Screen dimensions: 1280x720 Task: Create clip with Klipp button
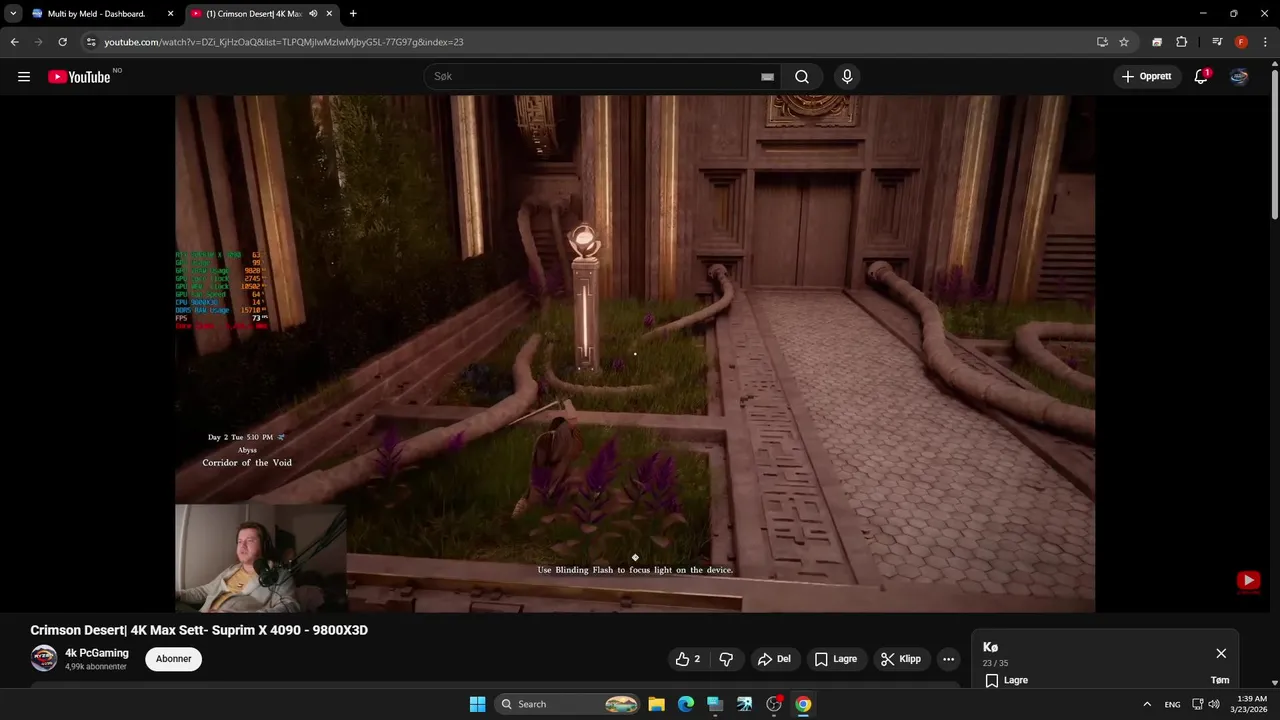[x=901, y=659]
